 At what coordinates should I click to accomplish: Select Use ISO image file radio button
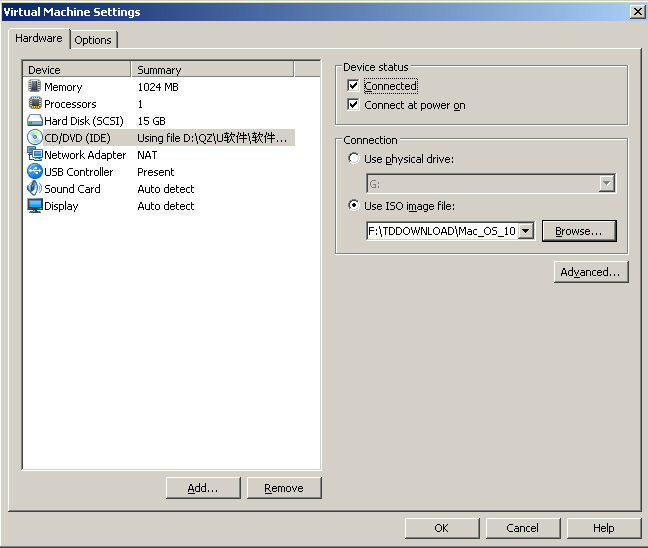353,205
